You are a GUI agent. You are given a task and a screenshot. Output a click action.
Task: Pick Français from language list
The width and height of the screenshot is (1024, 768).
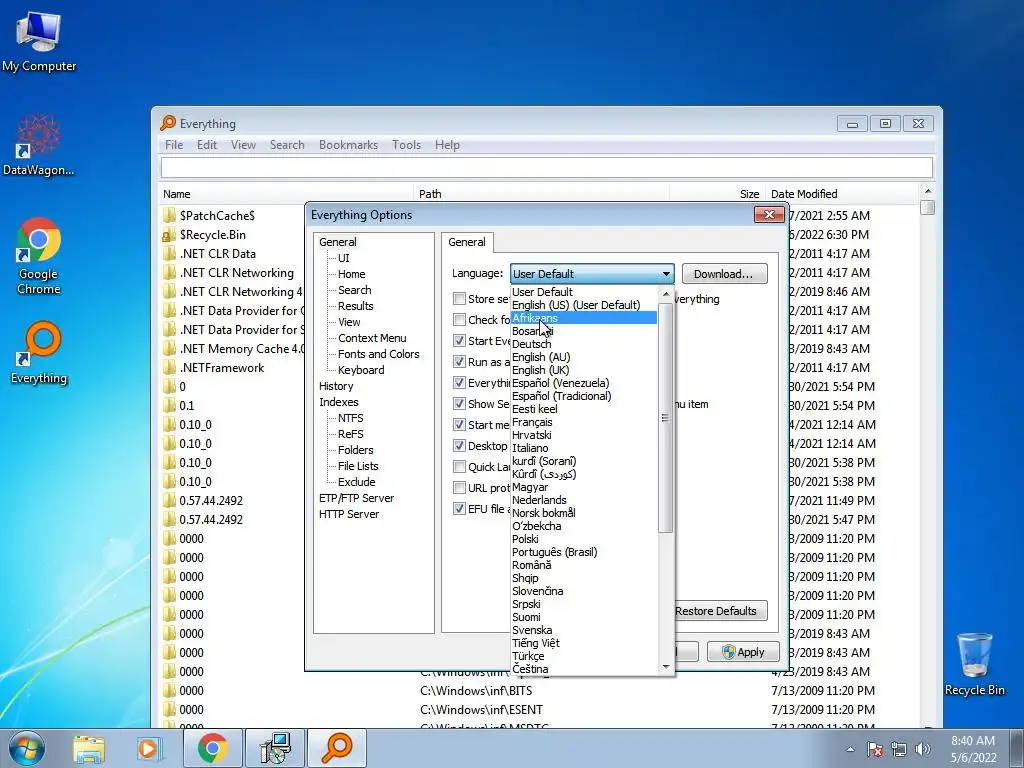pyautogui.click(x=584, y=422)
